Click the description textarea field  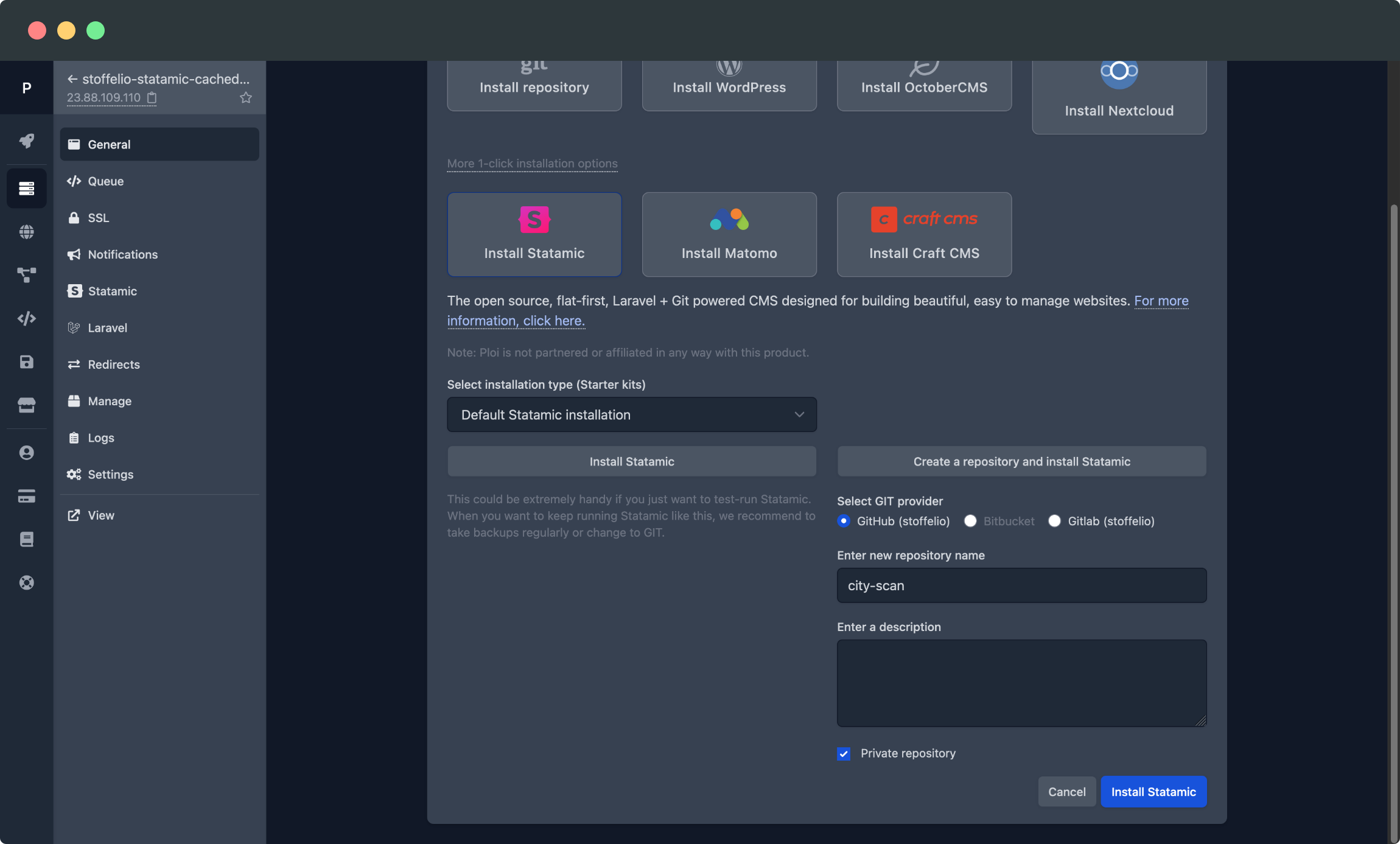pos(1021,683)
